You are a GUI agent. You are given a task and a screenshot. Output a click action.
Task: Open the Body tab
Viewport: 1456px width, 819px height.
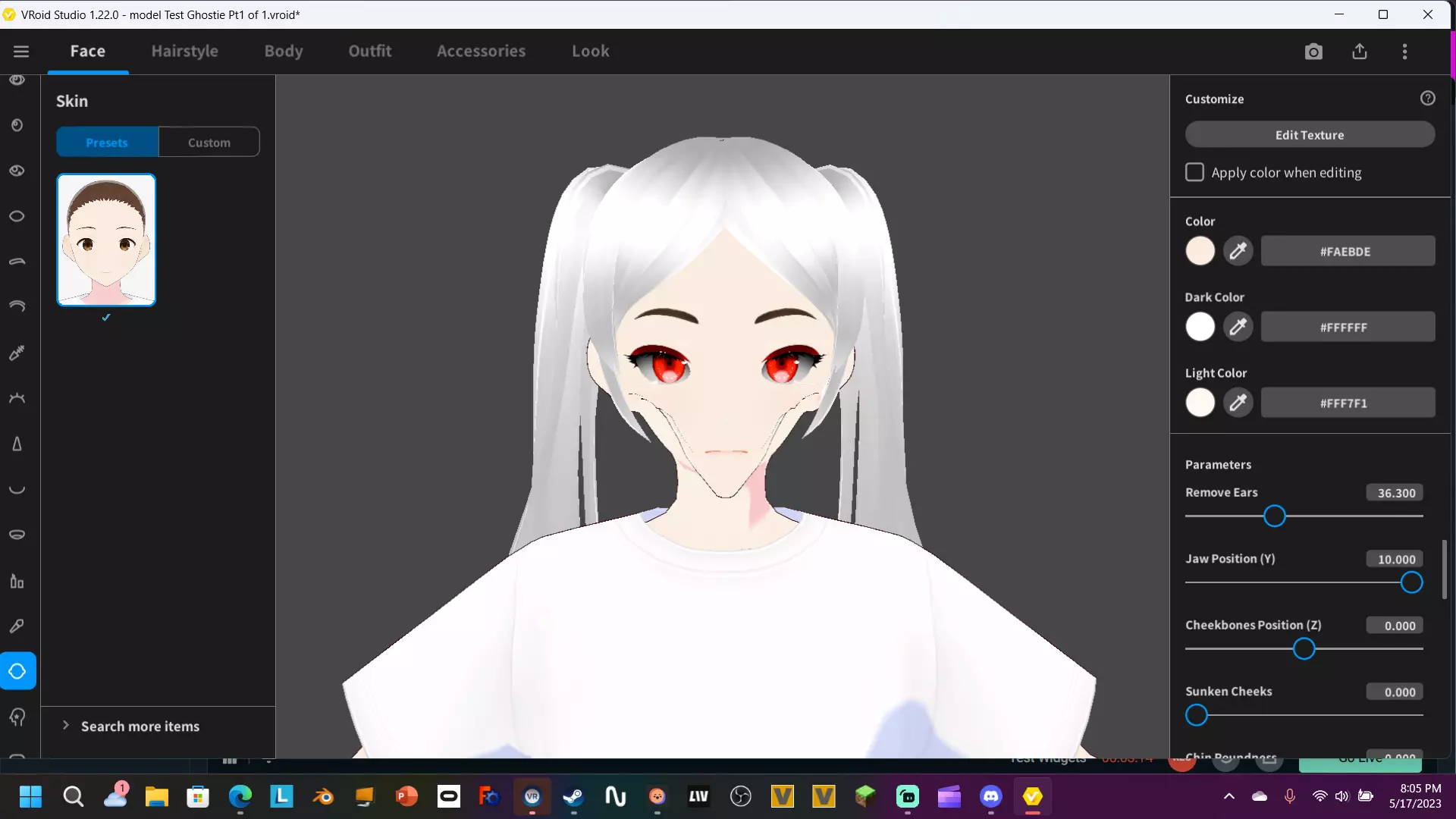[x=284, y=51]
